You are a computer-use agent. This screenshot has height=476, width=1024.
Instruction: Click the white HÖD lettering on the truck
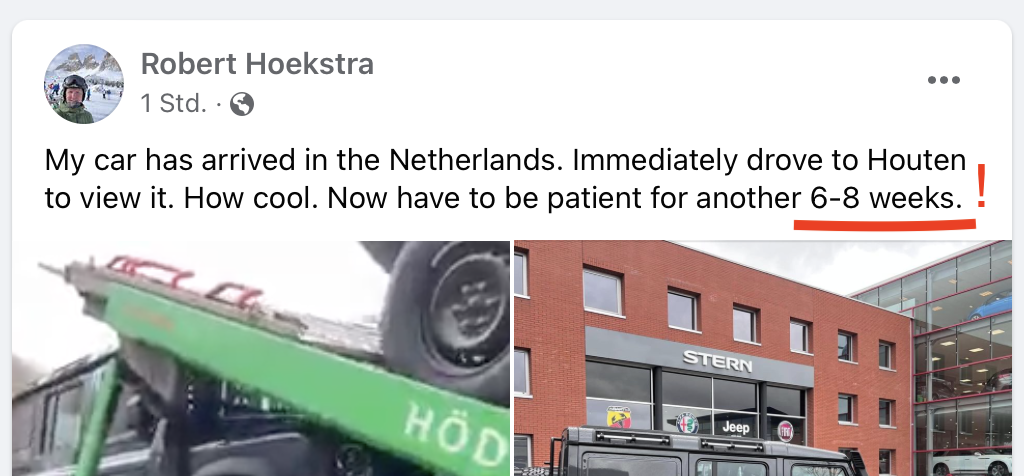tap(455, 429)
